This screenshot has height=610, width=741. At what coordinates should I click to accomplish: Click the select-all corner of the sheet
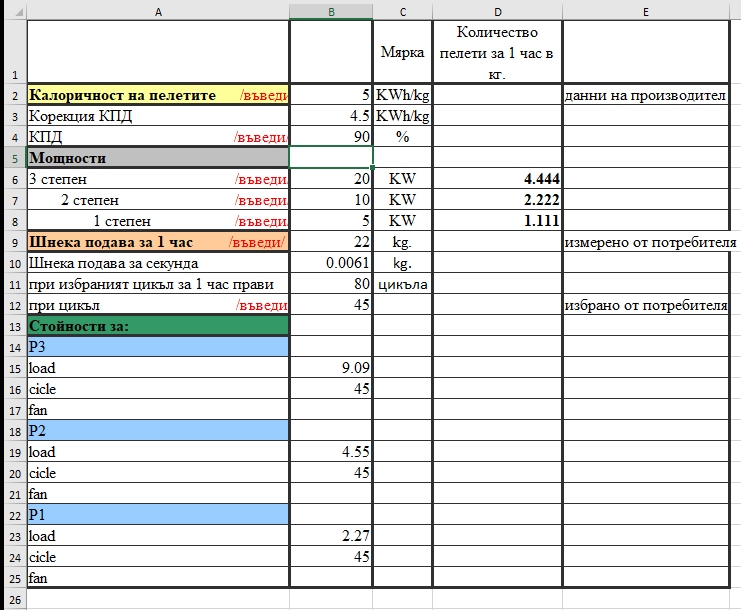(x=12, y=10)
